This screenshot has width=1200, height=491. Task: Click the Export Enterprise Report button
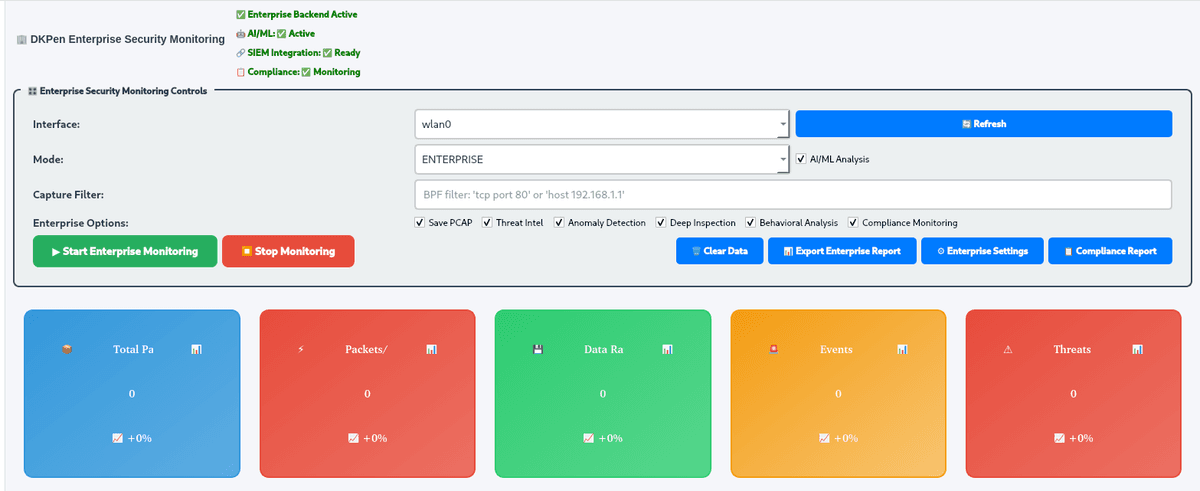pyautogui.click(x=841, y=251)
